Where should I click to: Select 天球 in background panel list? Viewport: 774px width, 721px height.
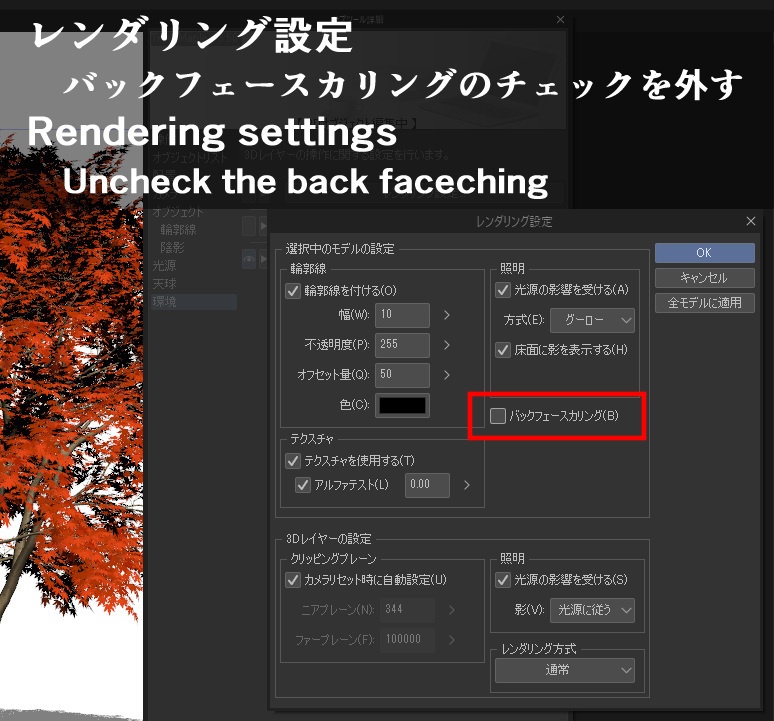click(x=164, y=284)
